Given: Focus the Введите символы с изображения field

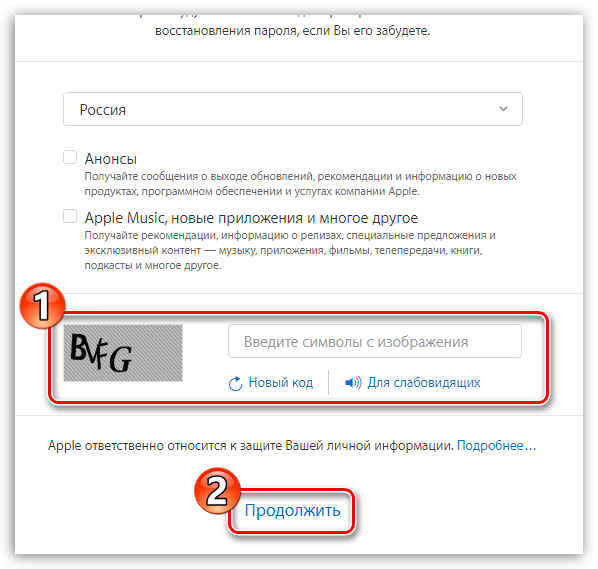Looking at the screenshot, I should [x=375, y=341].
